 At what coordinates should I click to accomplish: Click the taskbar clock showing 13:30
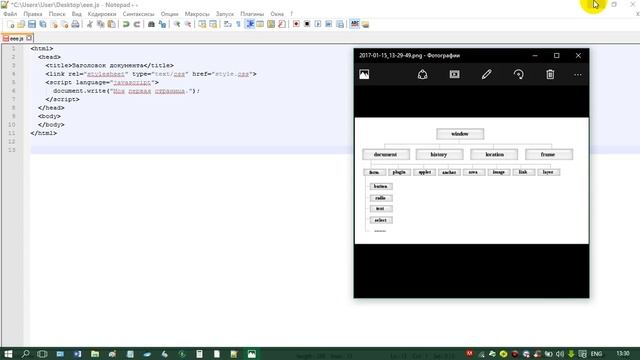coord(623,353)
